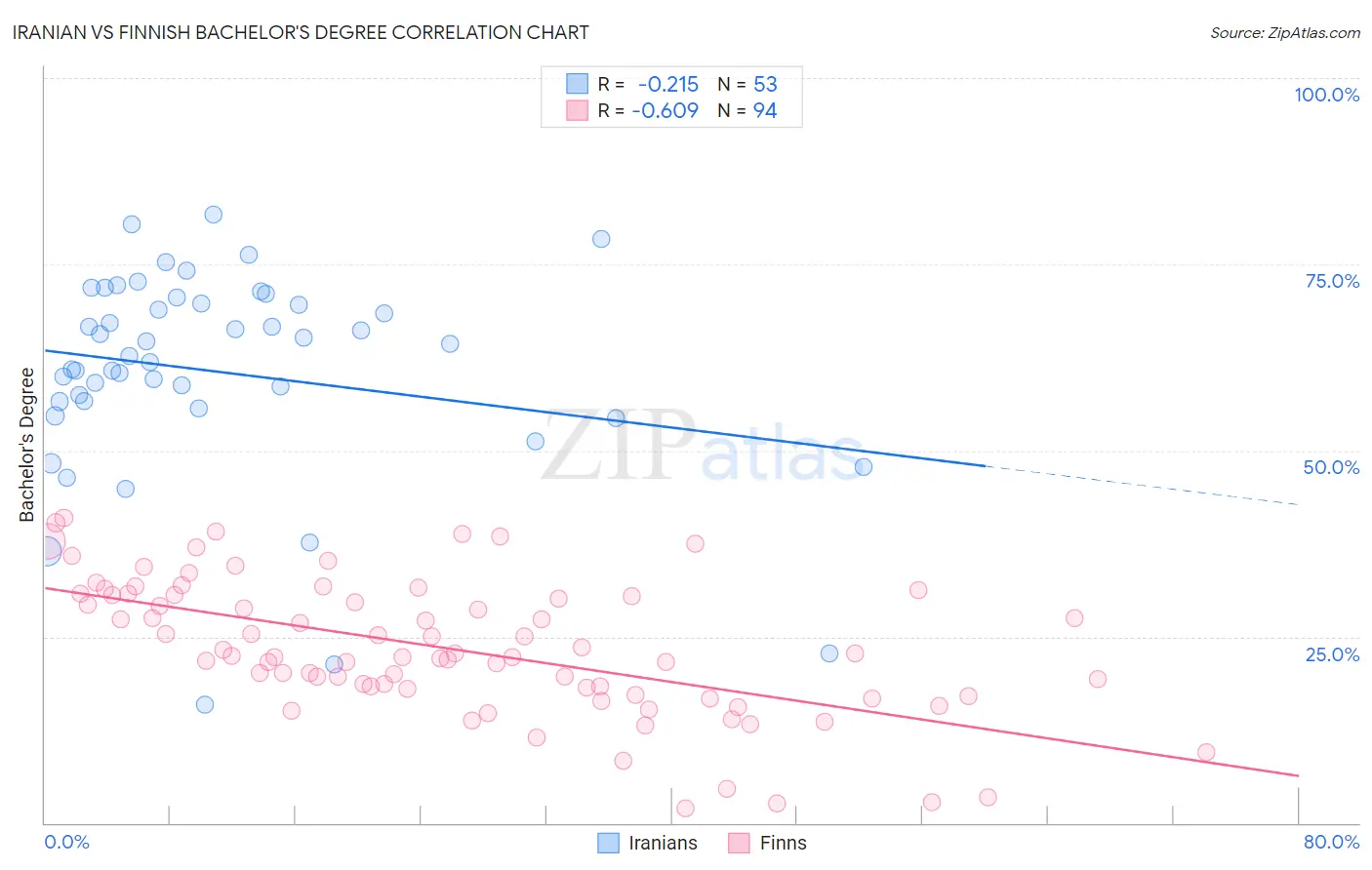Select the 75.0% axis tick label
Screen dimensions: 1372x870
(x=1333, y=281)
